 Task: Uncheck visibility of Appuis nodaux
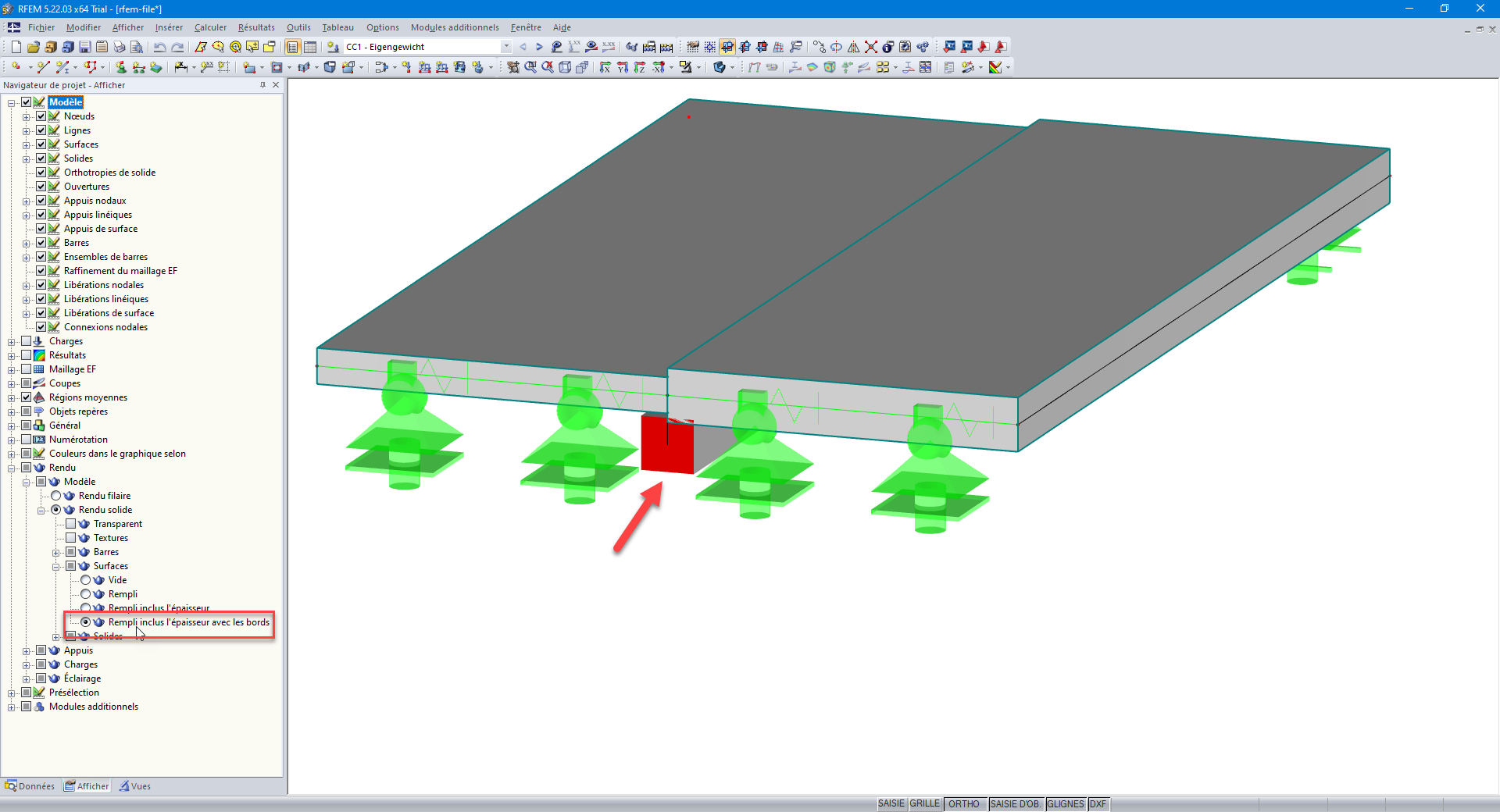tap(41, 201)
